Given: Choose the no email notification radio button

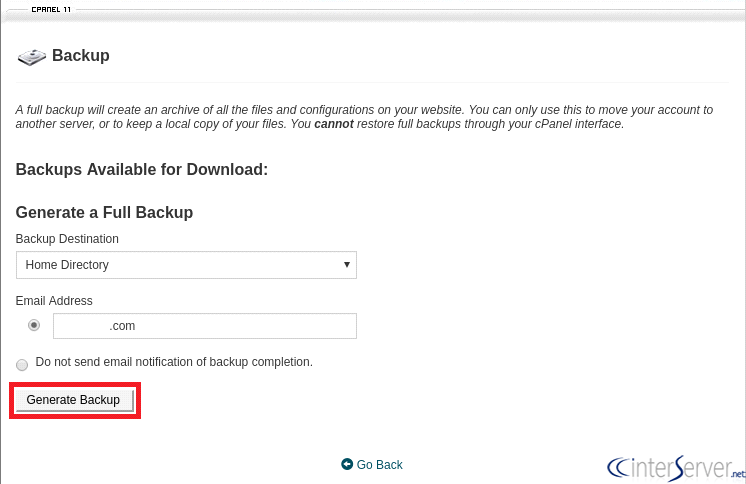Looking at the screenshot, I should coord(22,365).
